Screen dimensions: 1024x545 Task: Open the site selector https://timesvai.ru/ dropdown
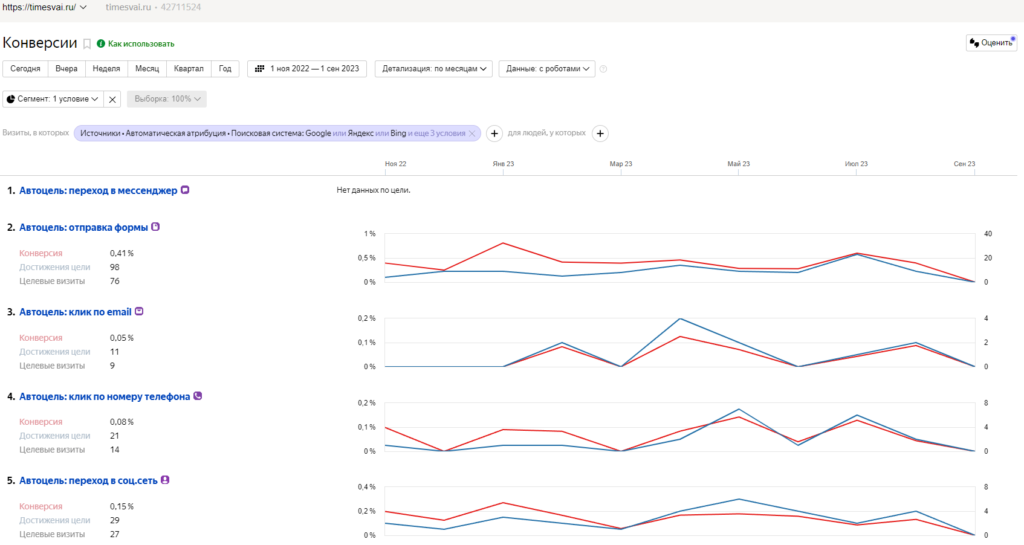[x=44, y=7]
